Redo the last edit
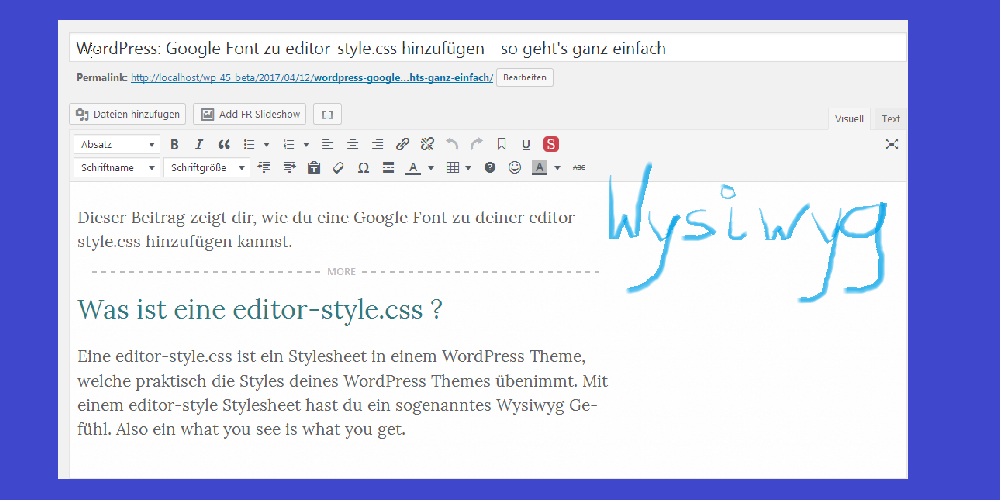Viewport: 1002px width, 502px height. point(477,144)
